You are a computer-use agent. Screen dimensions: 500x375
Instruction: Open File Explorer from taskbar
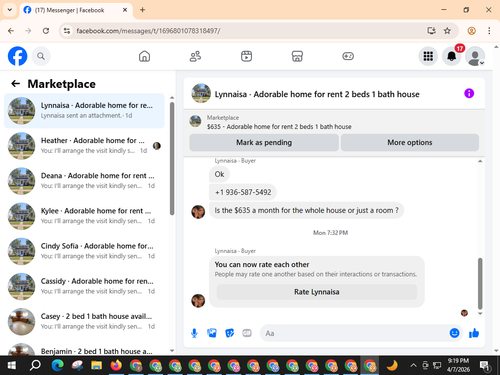tap(96, 366)
